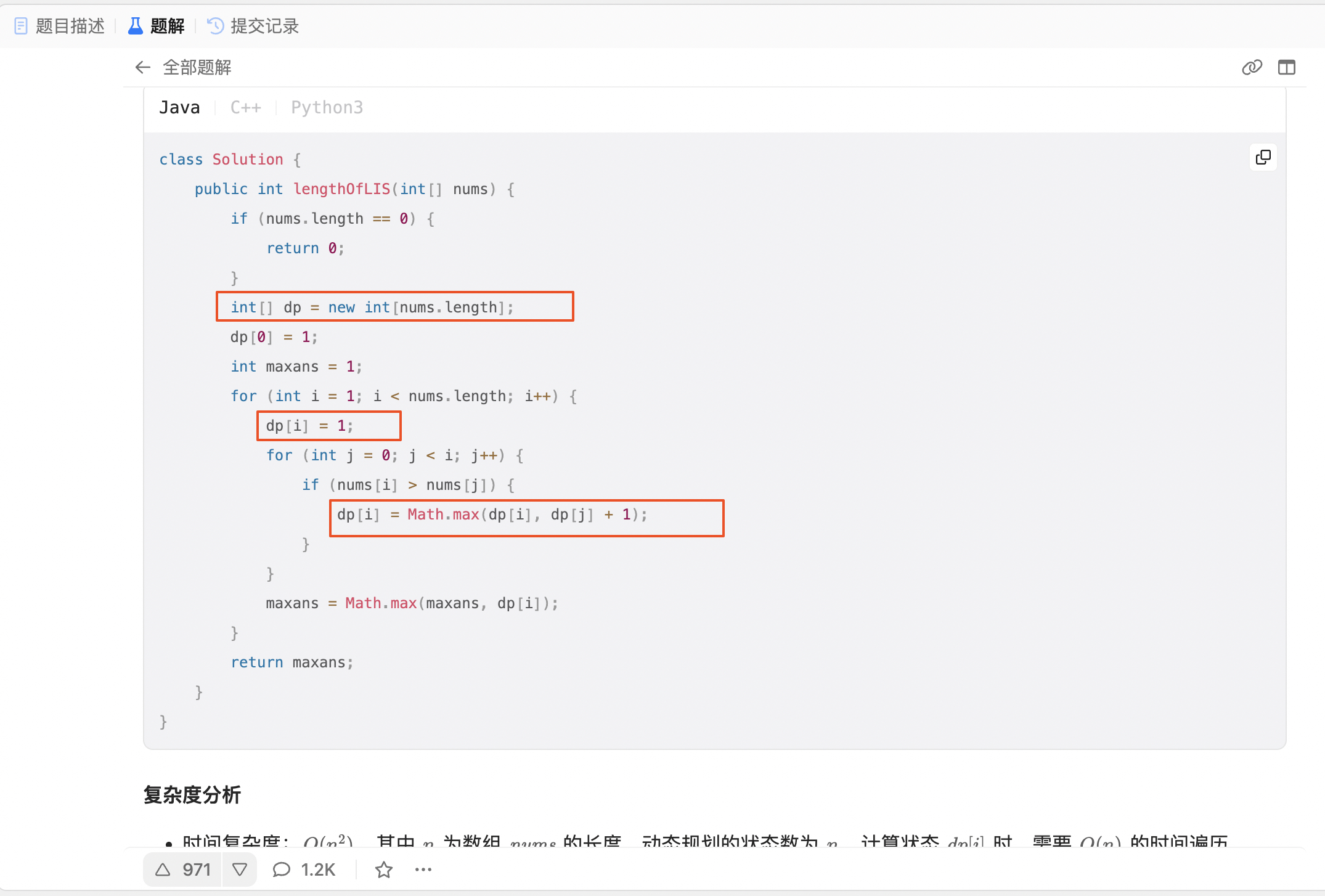Switch code language to C++
This screenshot has width=1325, height=896.
pos(245,107)
